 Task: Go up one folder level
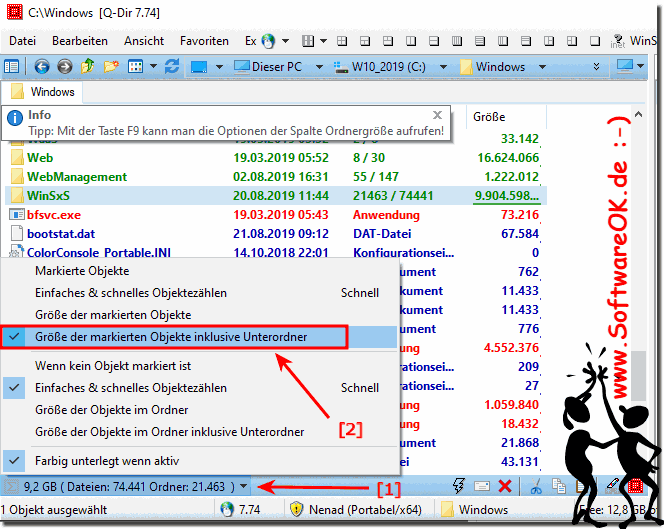88,66
